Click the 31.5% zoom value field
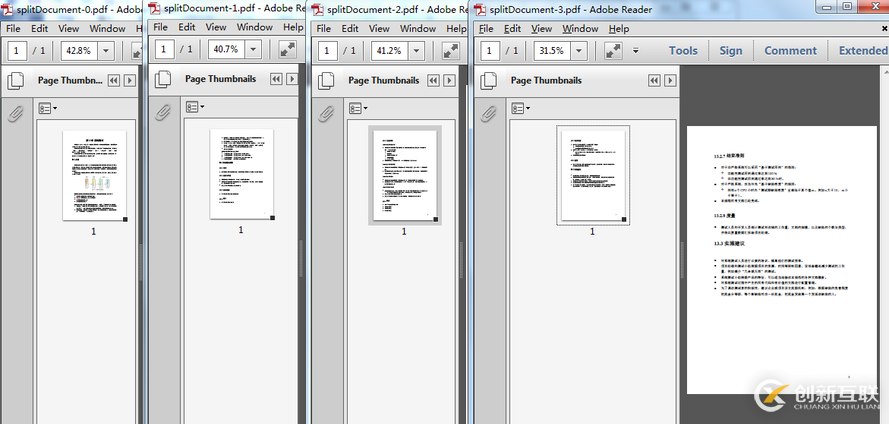The height and width of the screenshot is (424, 889). tap(552, 50)
